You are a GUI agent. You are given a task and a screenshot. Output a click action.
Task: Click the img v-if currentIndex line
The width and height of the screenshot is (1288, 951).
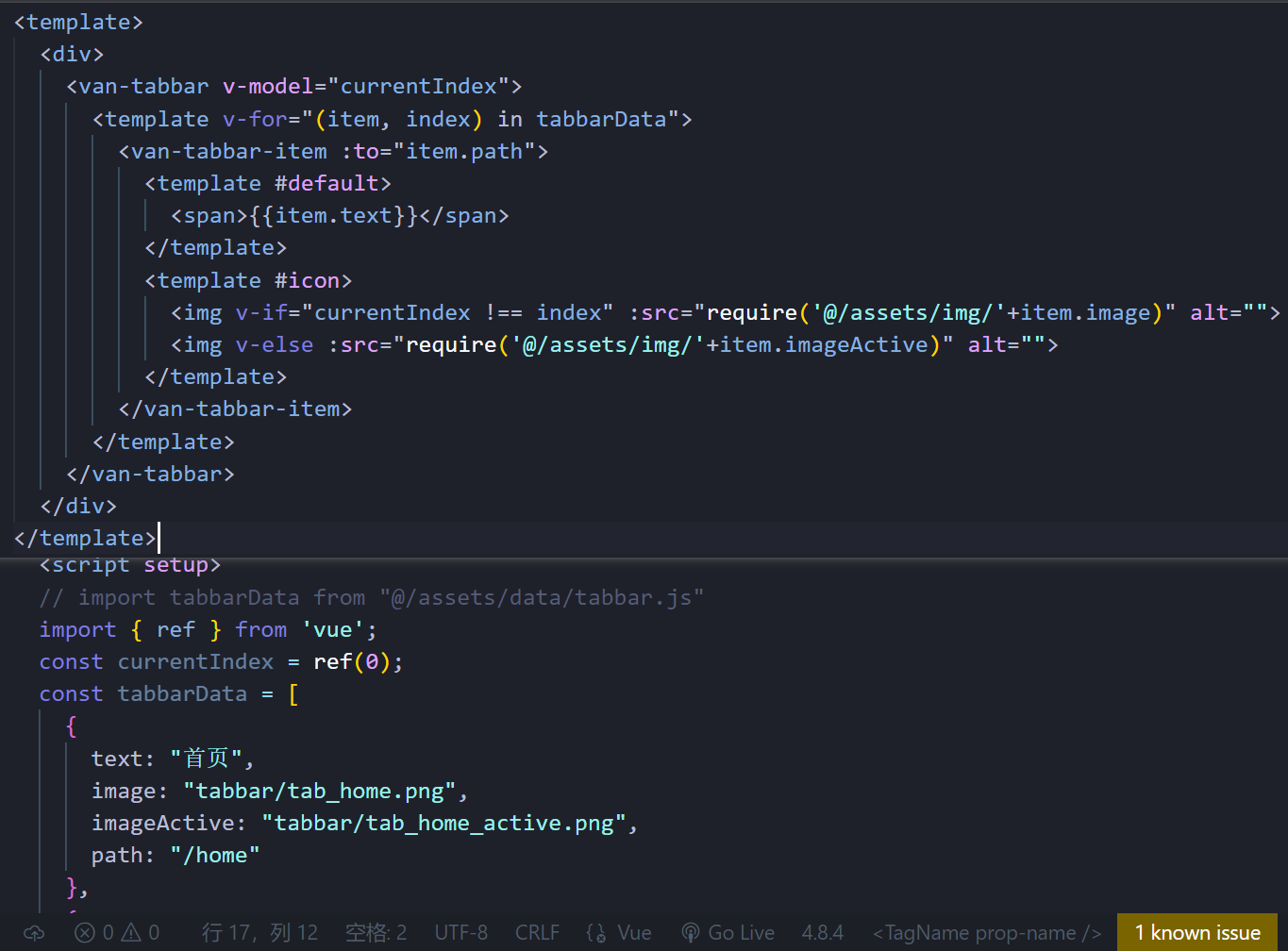[x=726, y=312]
